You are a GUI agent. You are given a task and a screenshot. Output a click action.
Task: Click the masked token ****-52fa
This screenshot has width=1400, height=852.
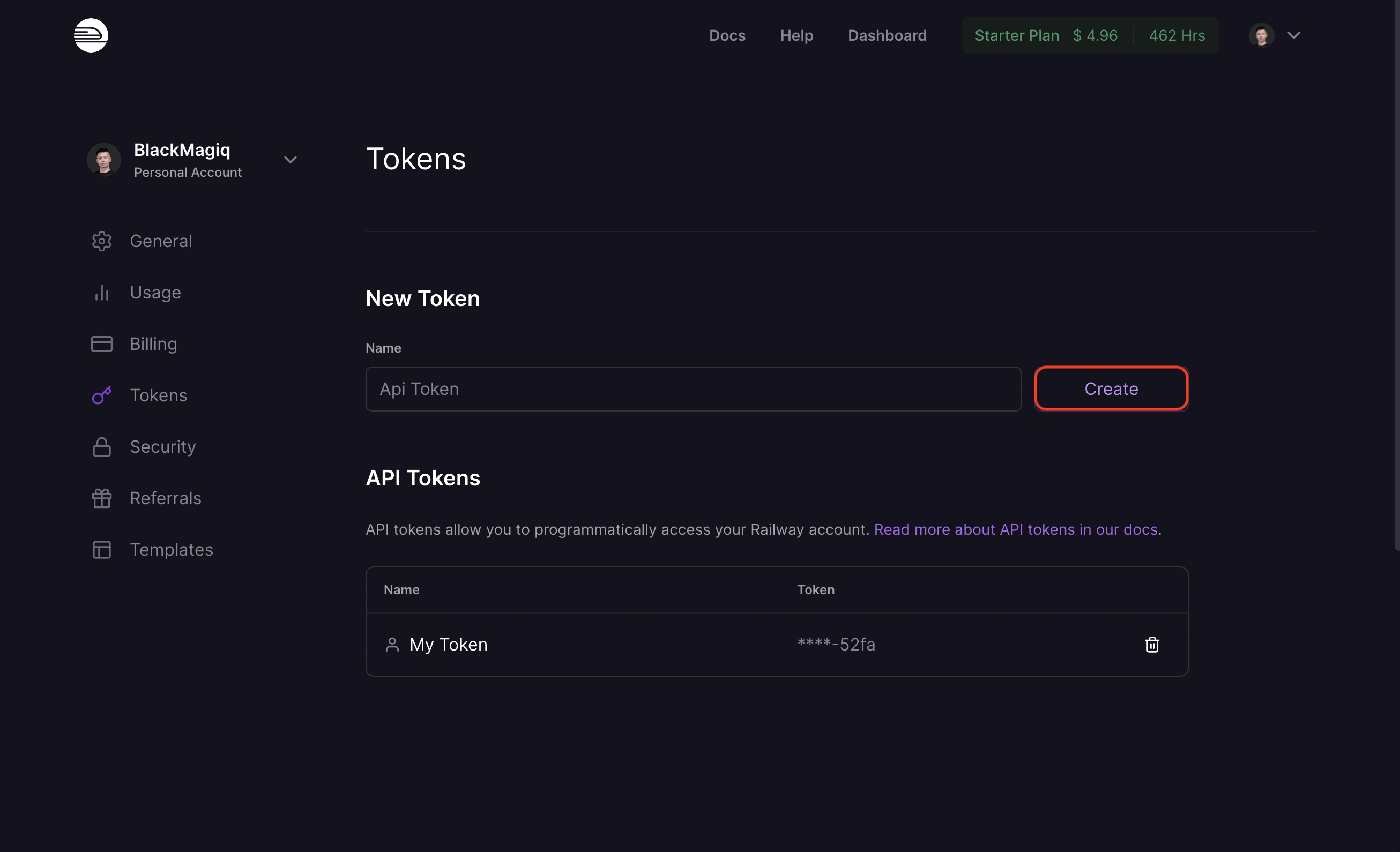[836, 645]
